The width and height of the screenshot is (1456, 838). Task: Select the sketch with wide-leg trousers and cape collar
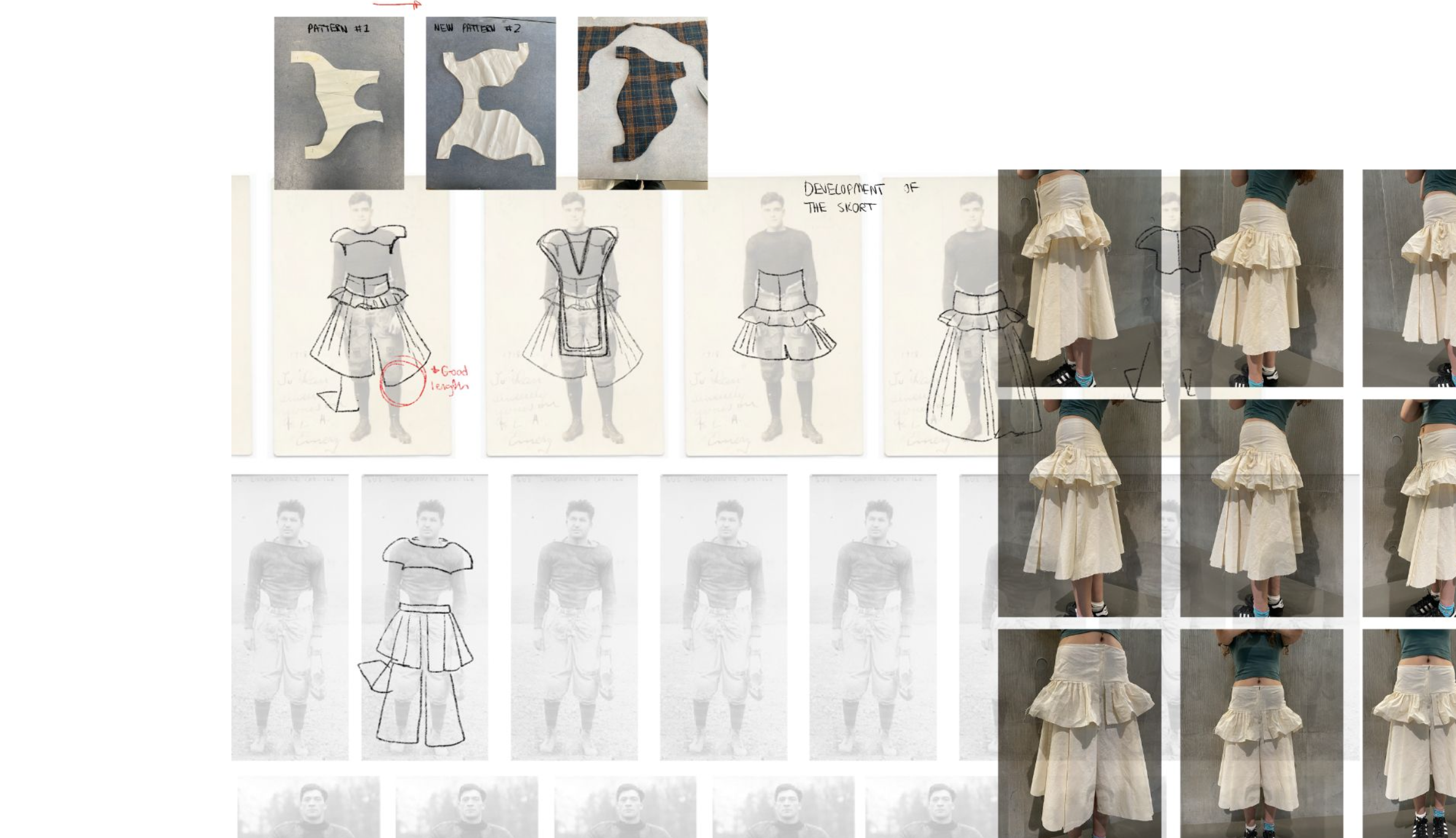tap(425, 617)
